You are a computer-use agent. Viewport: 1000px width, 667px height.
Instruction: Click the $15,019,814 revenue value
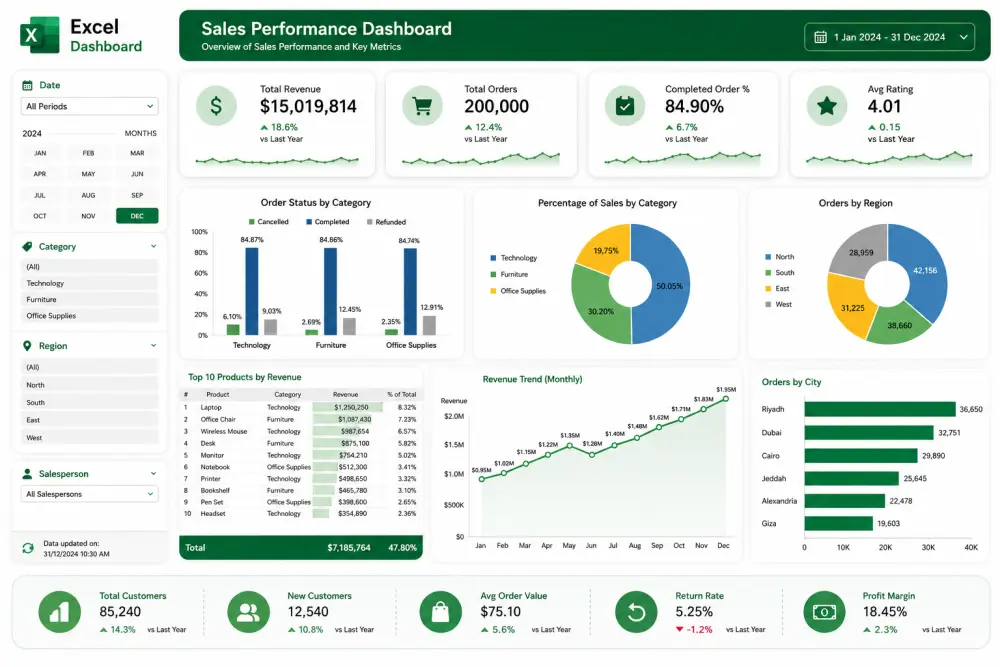click(308, 106)
